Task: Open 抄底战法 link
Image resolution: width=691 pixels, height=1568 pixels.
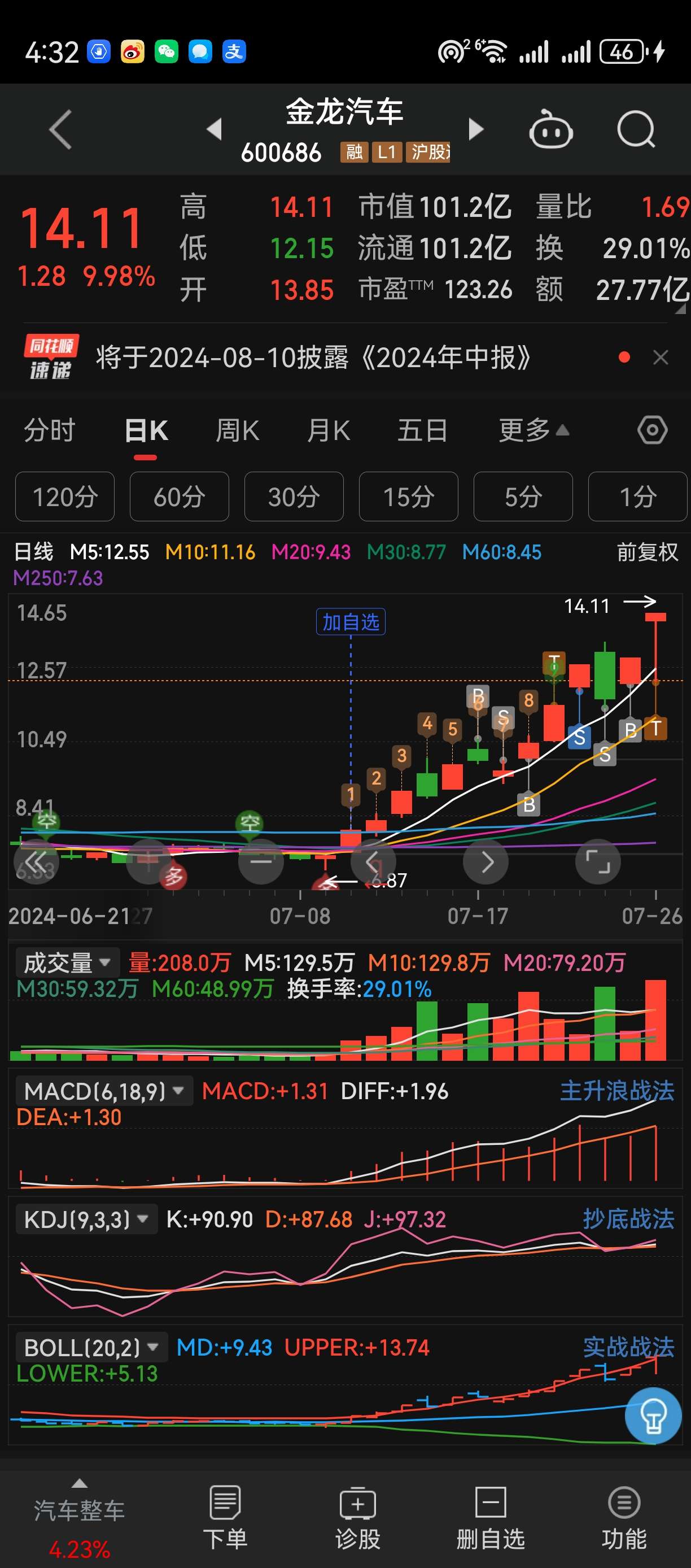Action: tap(629, 1219)
